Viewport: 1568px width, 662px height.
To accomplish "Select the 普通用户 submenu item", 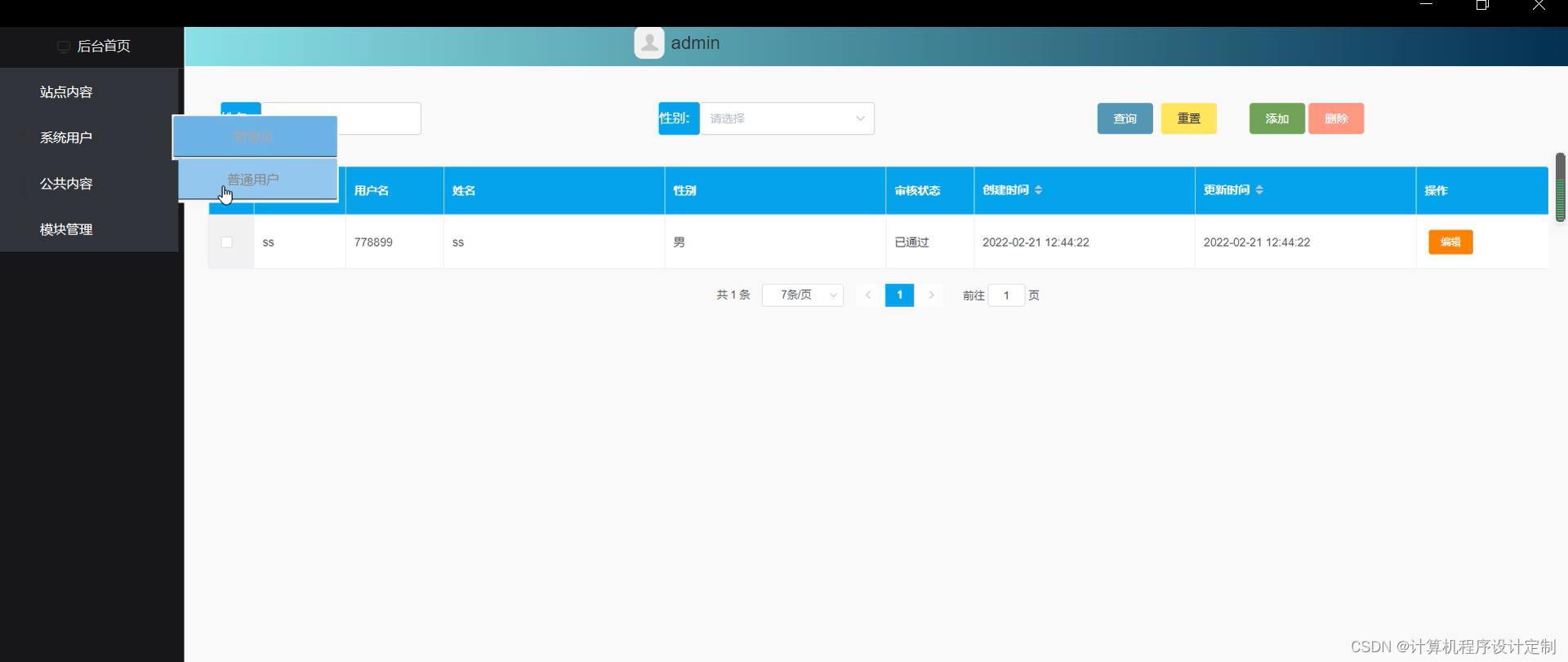I will click(x=258, y=179).
